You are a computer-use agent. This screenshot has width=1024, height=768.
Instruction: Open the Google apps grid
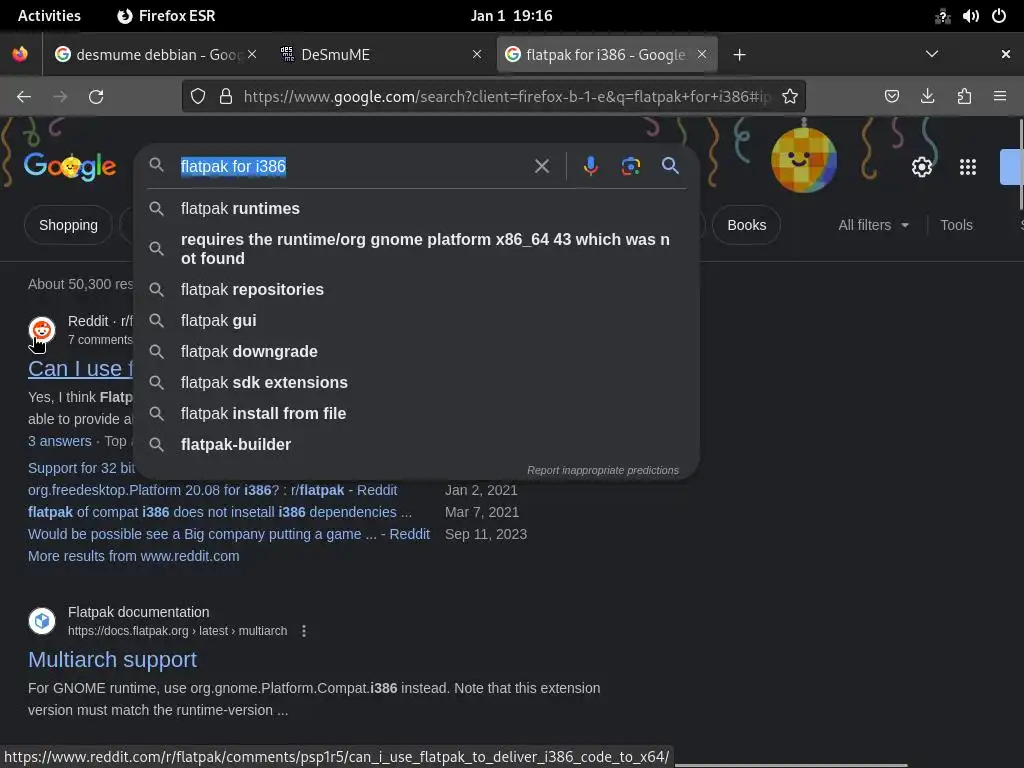point(968,167)
